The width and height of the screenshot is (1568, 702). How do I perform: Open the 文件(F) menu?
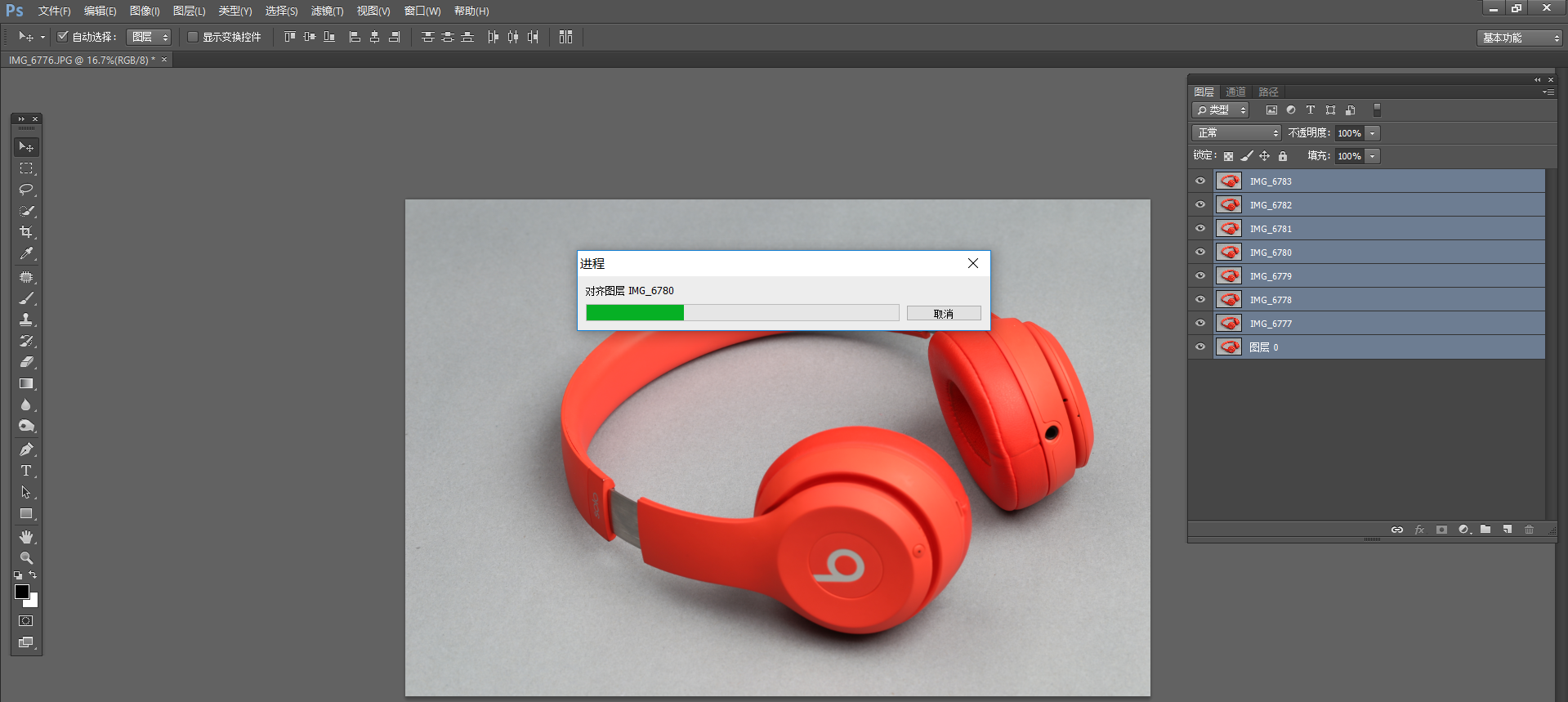coord(54,11)
